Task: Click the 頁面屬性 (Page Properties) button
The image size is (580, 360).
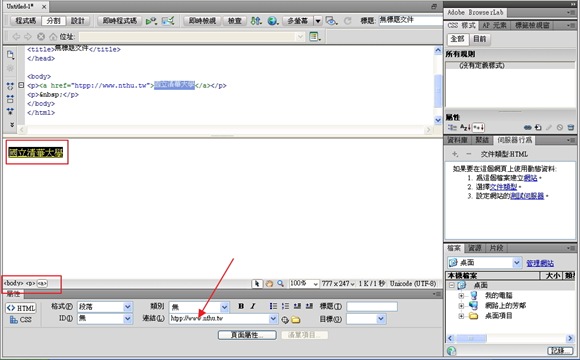Action: (x=247, y=335)
